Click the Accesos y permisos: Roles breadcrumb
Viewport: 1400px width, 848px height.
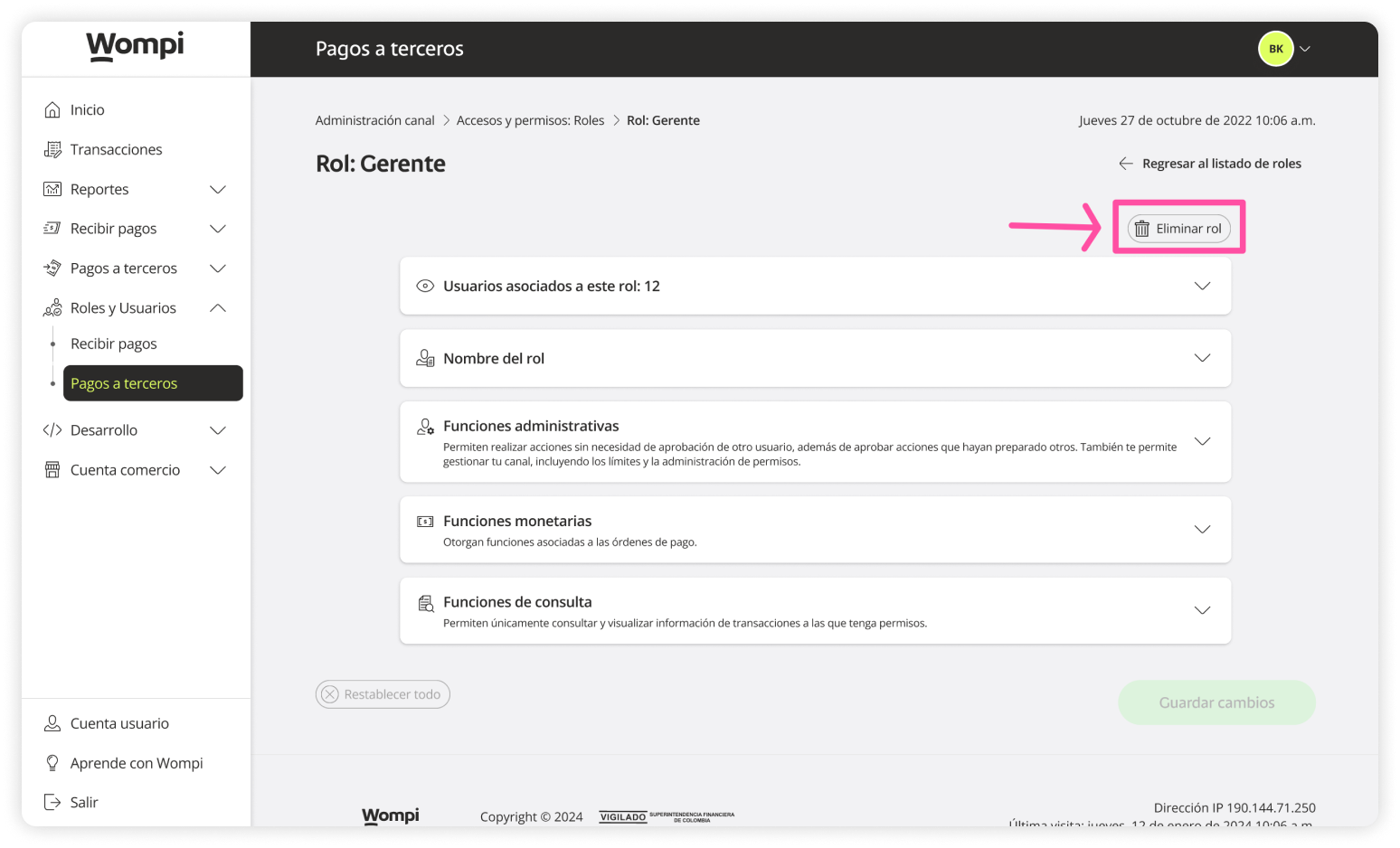(x=530, y=119)
